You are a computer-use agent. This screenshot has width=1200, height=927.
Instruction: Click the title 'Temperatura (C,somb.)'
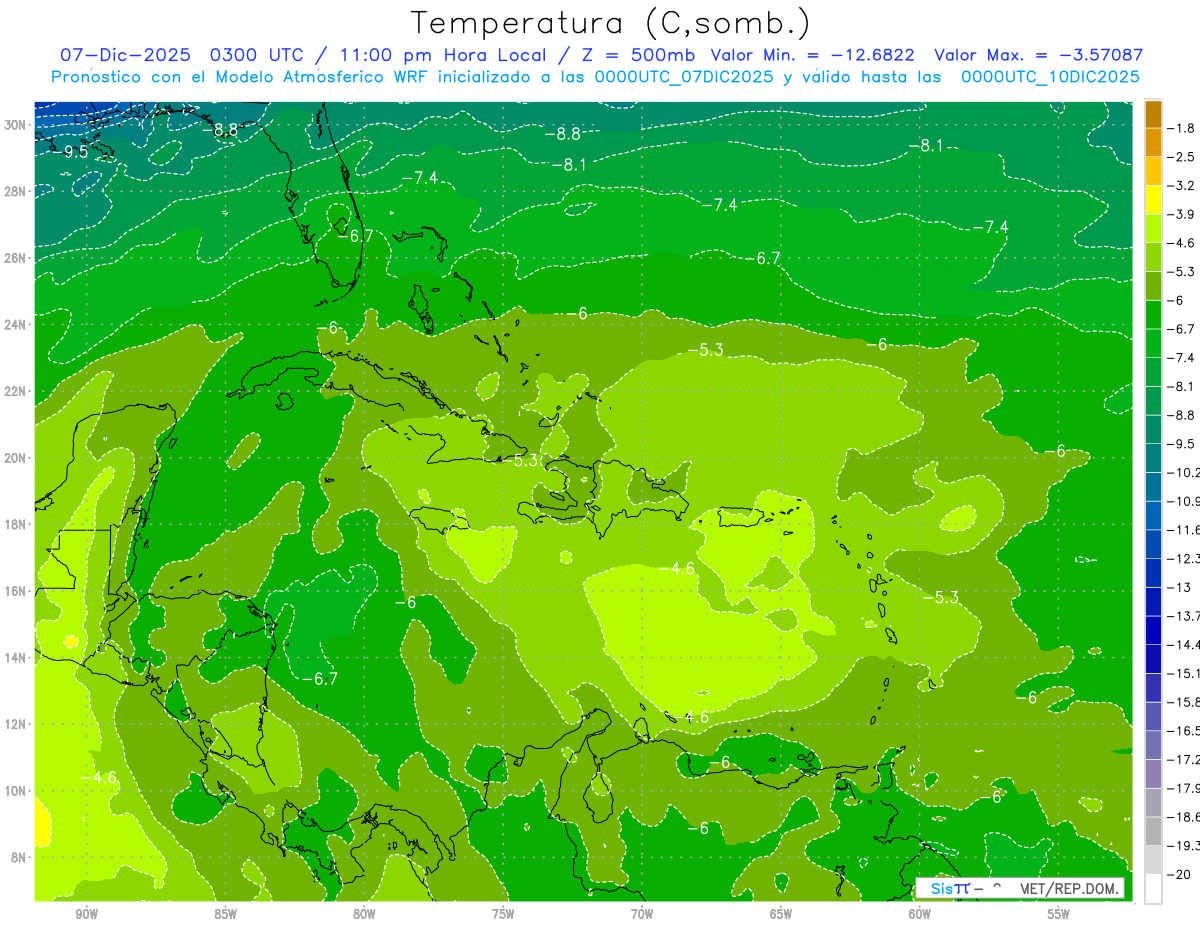pos(611,23)
